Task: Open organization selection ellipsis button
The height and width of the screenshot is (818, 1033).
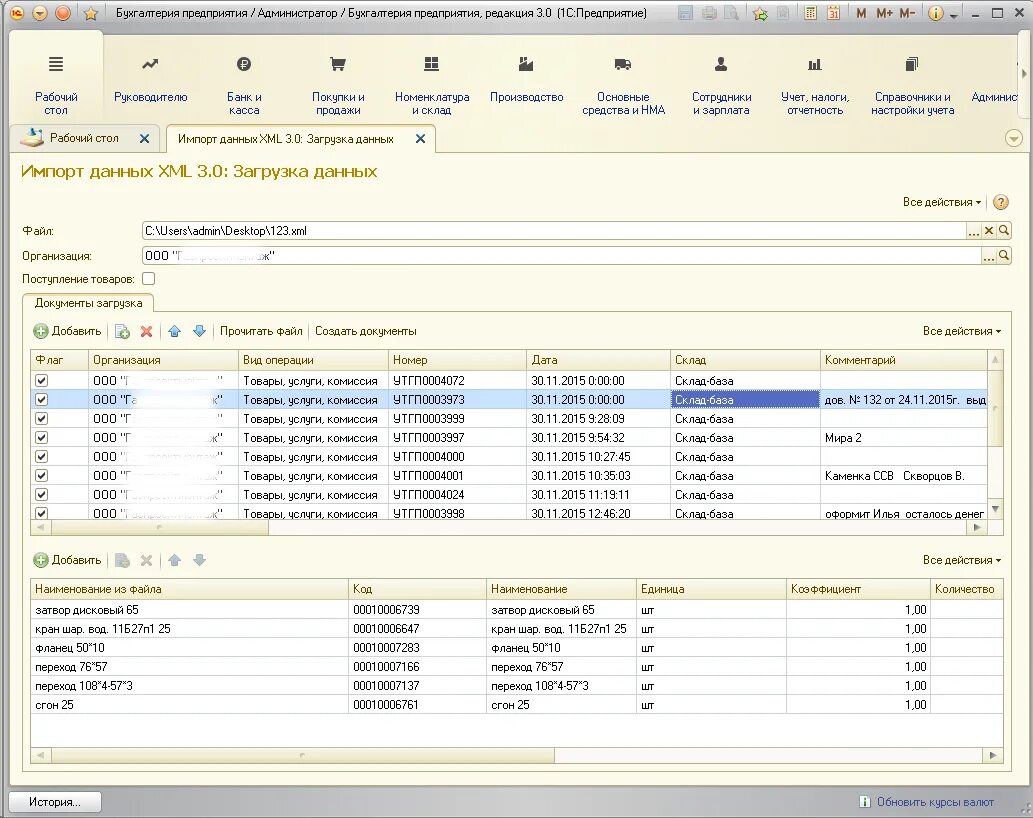Action: coord(988,256)
